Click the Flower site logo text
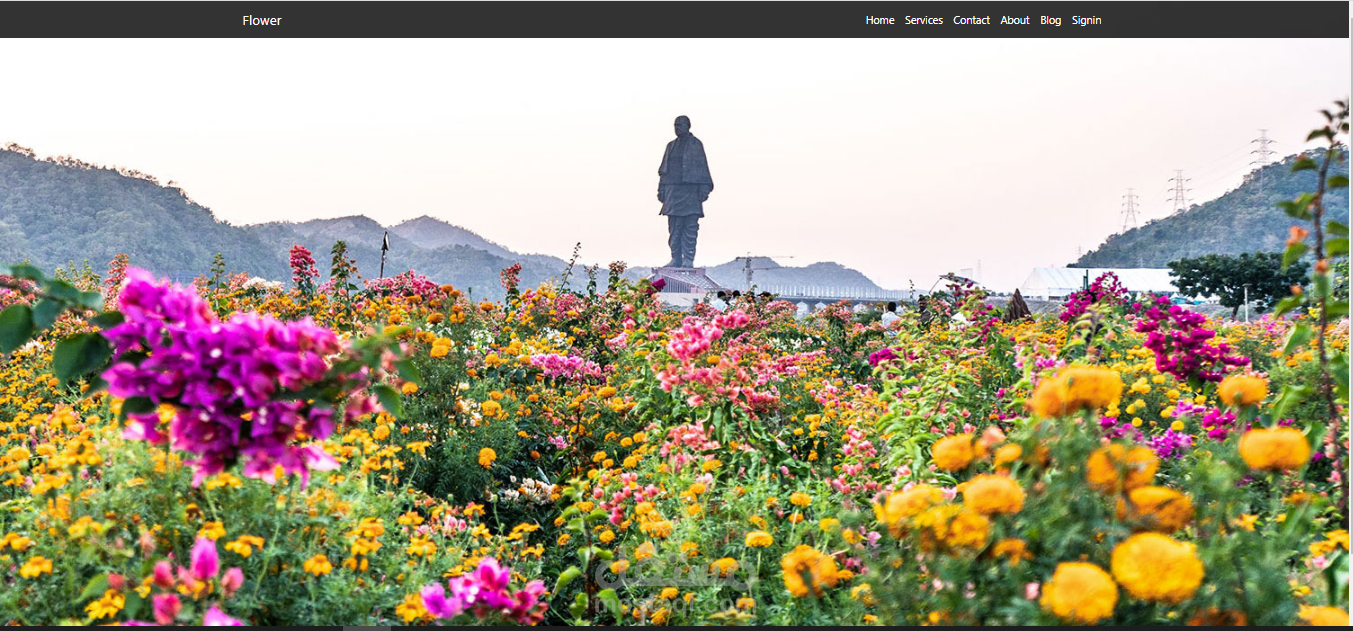This screenshot has width=1353, height=631. 262,20
